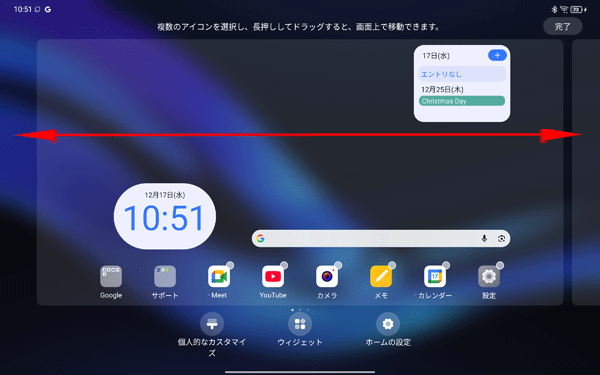Add event with calendar widget plus button

point(497,55)
